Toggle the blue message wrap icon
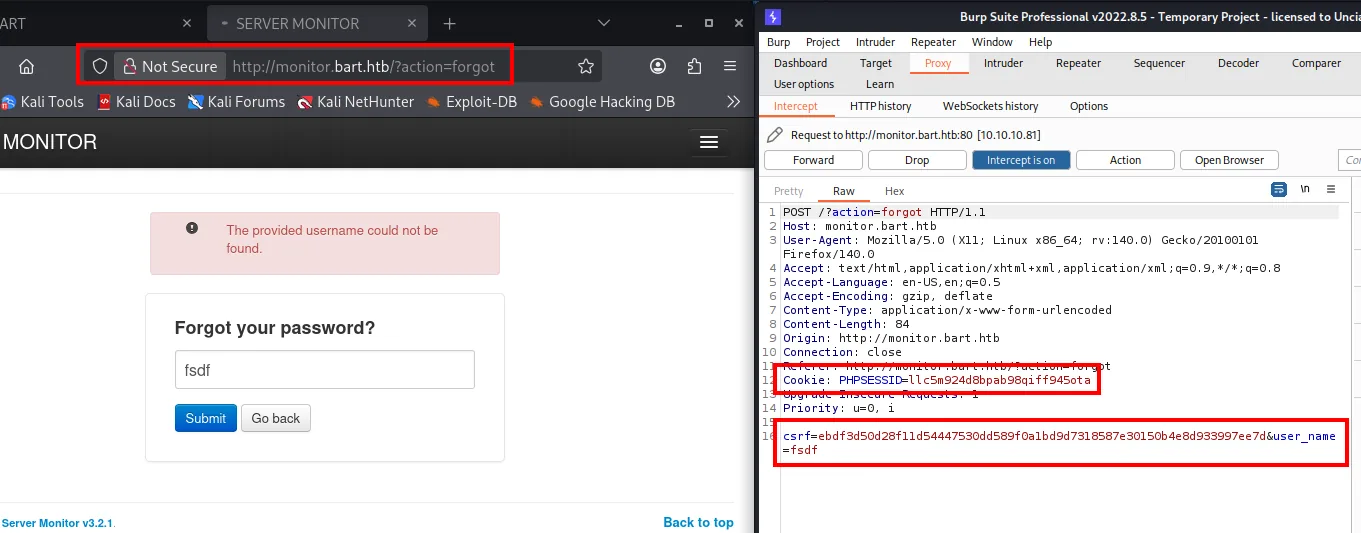 pos(1279,189)
